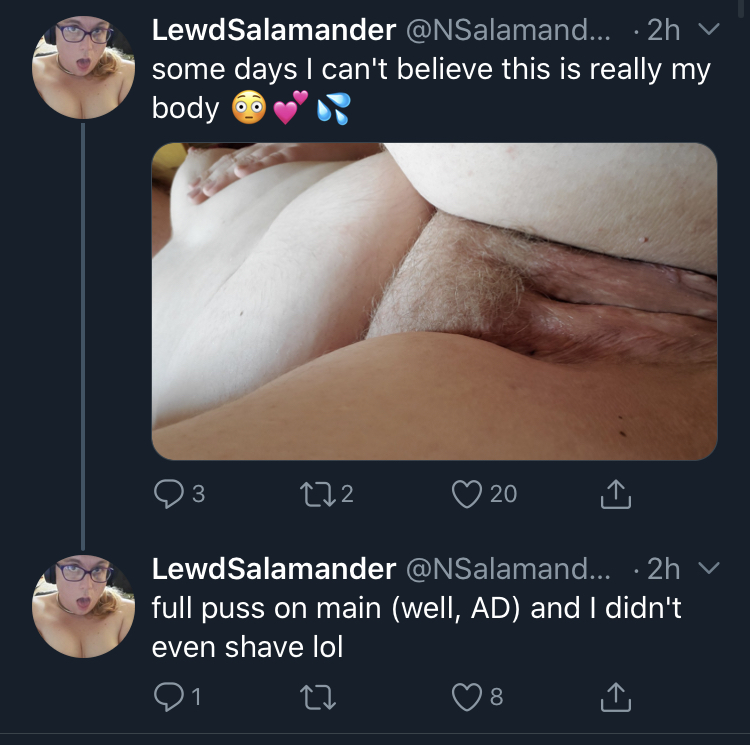Open the tweet text beginning 'some days'
The height and width of the screenshot is (745, 750).
tap(431, 88)
